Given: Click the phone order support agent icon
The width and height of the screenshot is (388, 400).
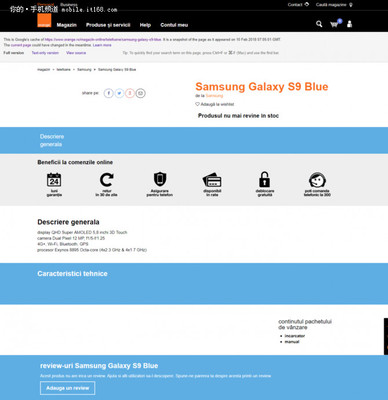Looking at the screenshot, I should click(x=317, y=180).
